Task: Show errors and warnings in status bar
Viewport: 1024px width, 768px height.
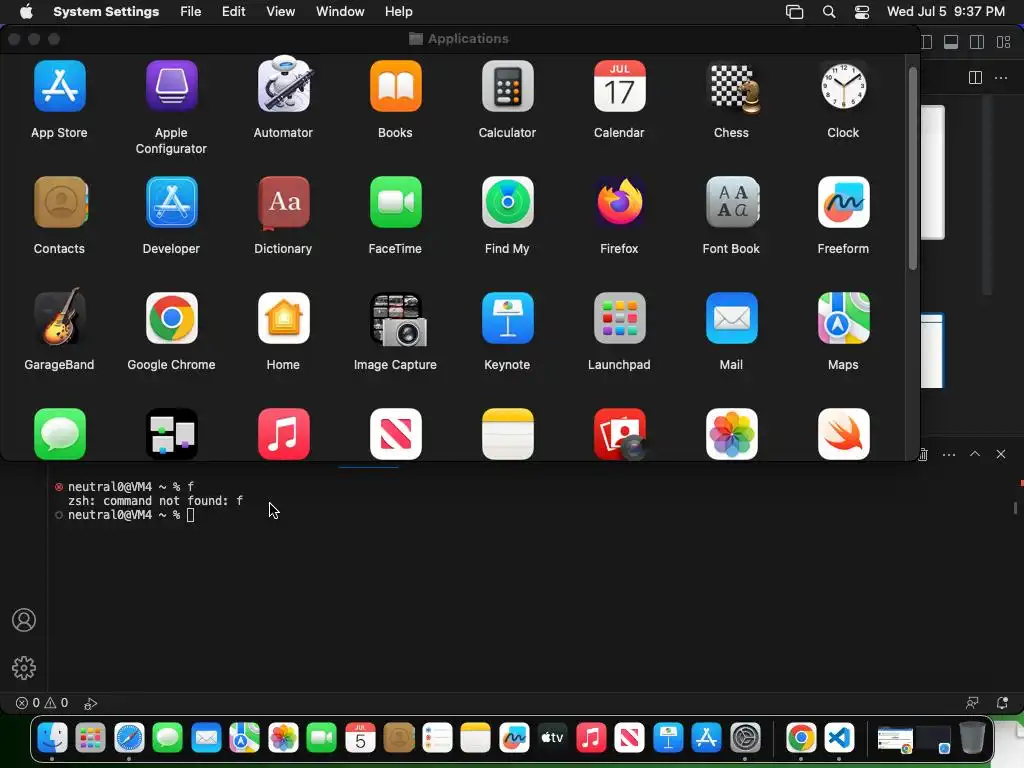Action: pos(42,703)
